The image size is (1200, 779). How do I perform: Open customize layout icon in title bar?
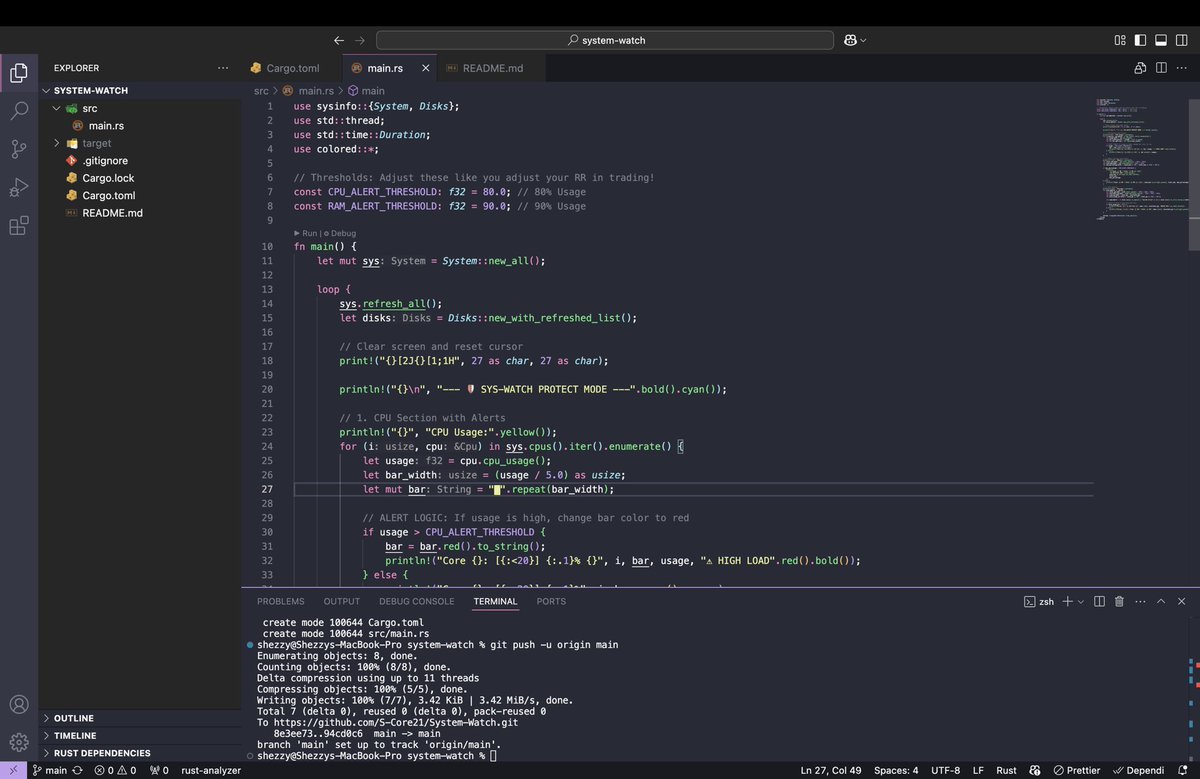pos(1120,40)
